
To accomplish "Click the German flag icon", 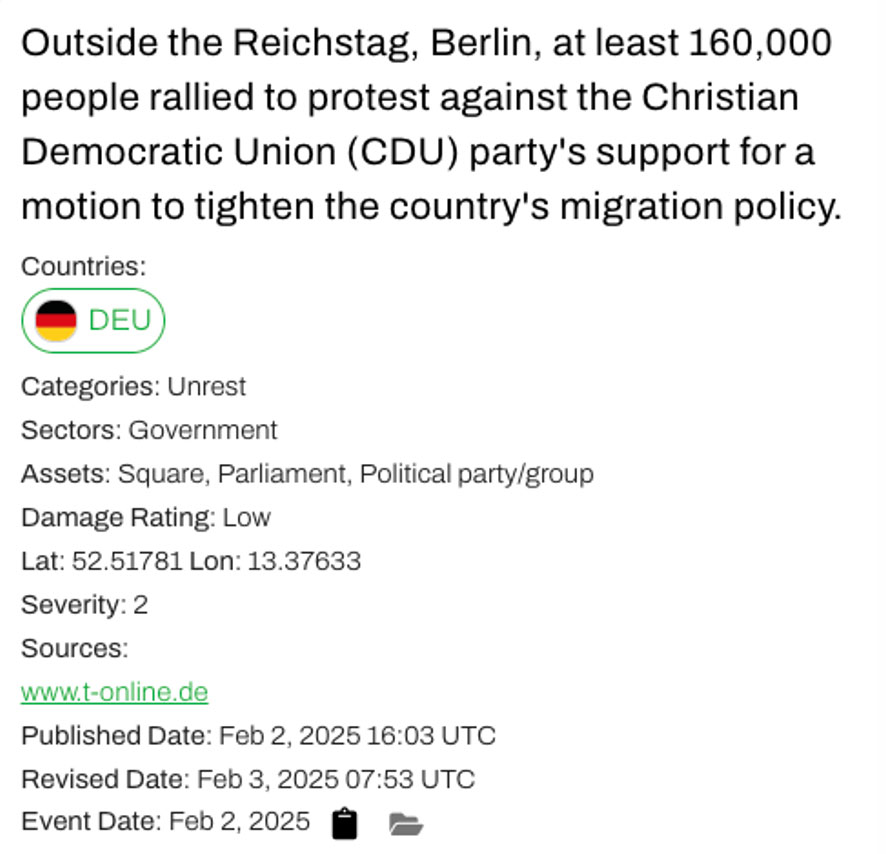I will 56,320.
